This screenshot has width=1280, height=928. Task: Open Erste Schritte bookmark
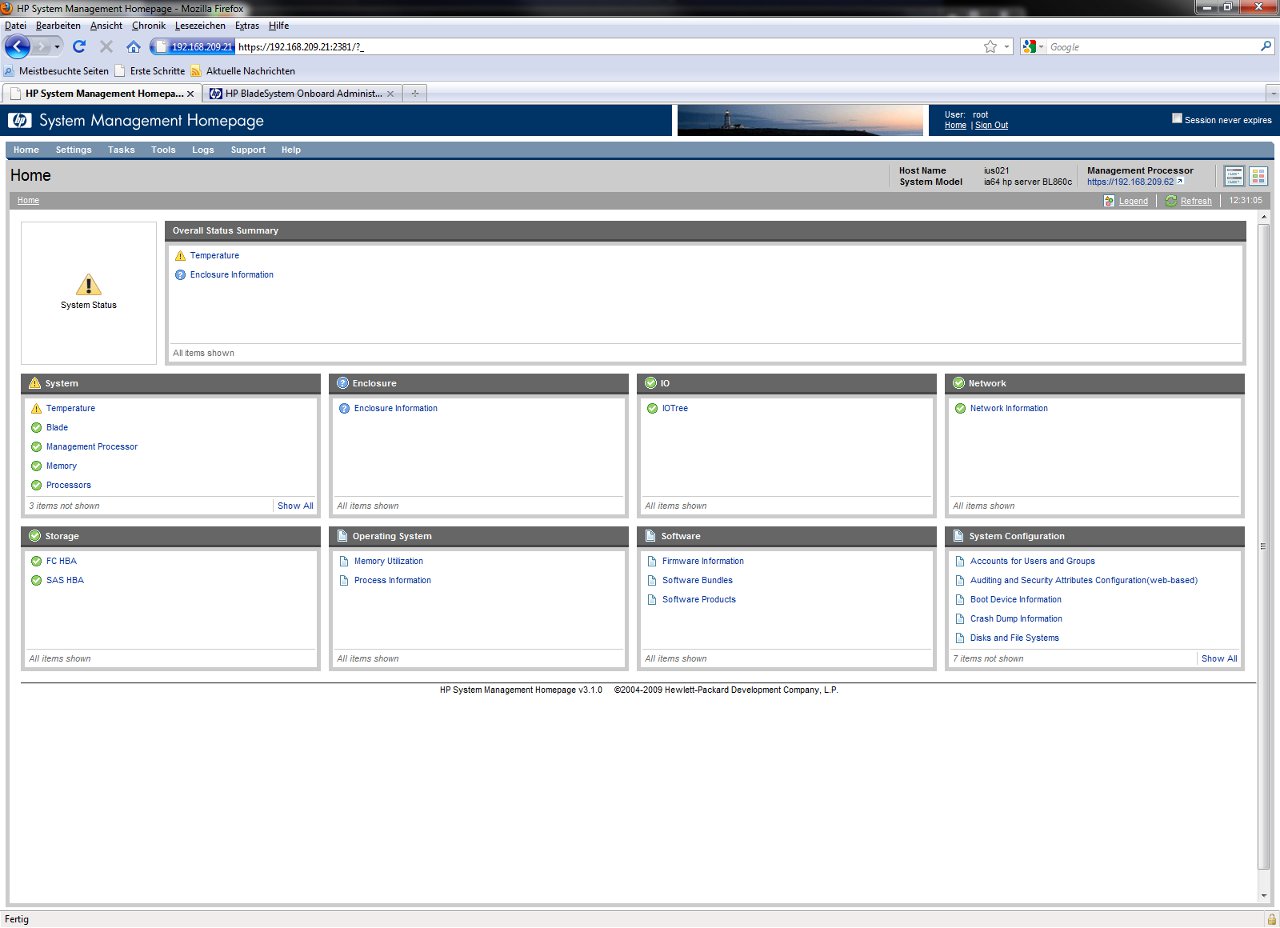point(150,71)
